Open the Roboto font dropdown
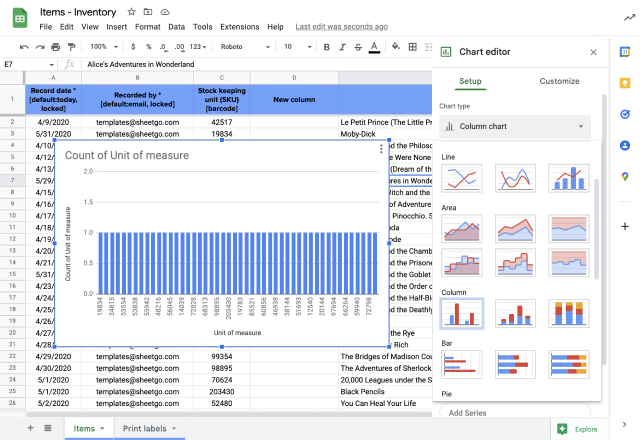This screenshot has width=640, height=440. (245, 47)
